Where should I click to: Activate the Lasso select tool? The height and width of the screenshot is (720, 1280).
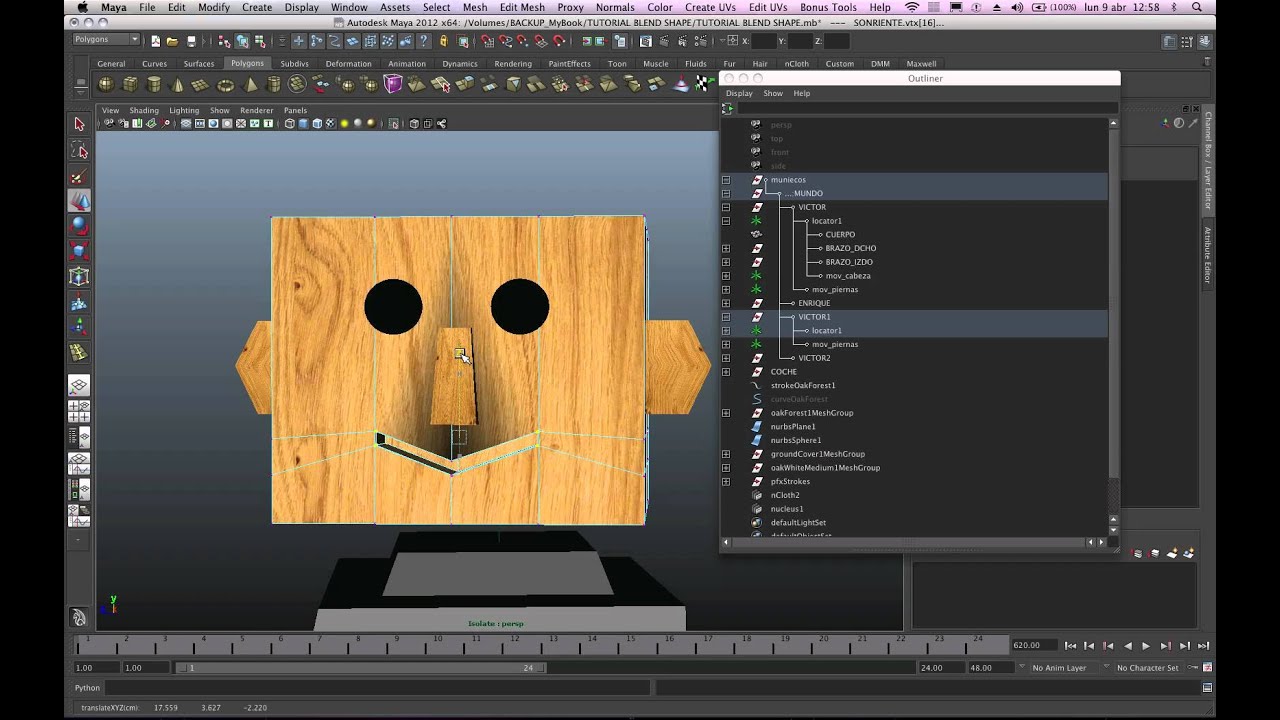pyautogui.click(x=79, y=151)
